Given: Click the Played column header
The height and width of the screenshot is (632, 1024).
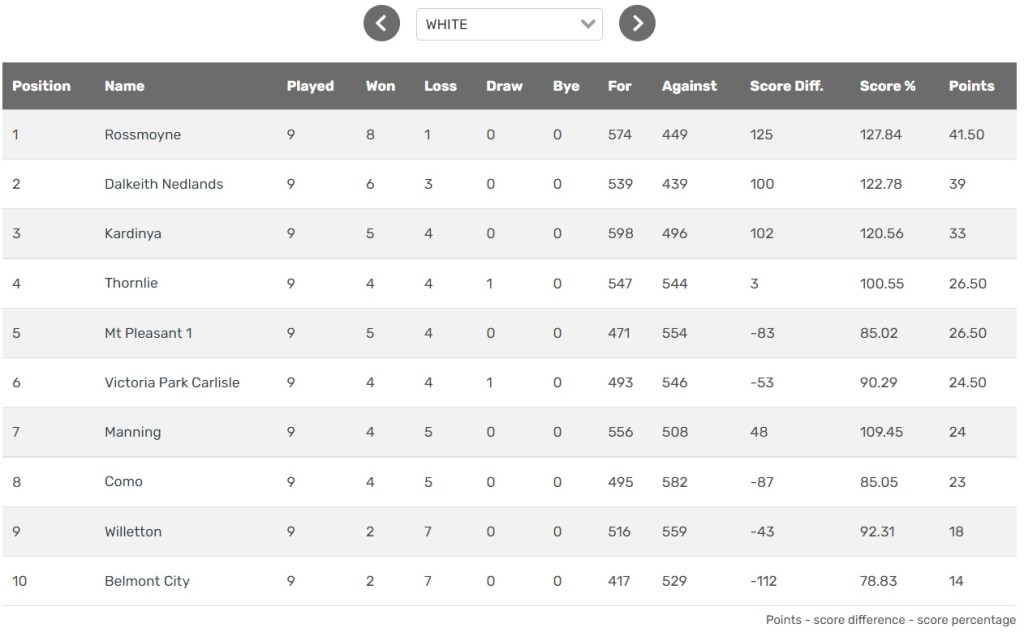Looking at the screenshot, I should [x=310, y=86].
